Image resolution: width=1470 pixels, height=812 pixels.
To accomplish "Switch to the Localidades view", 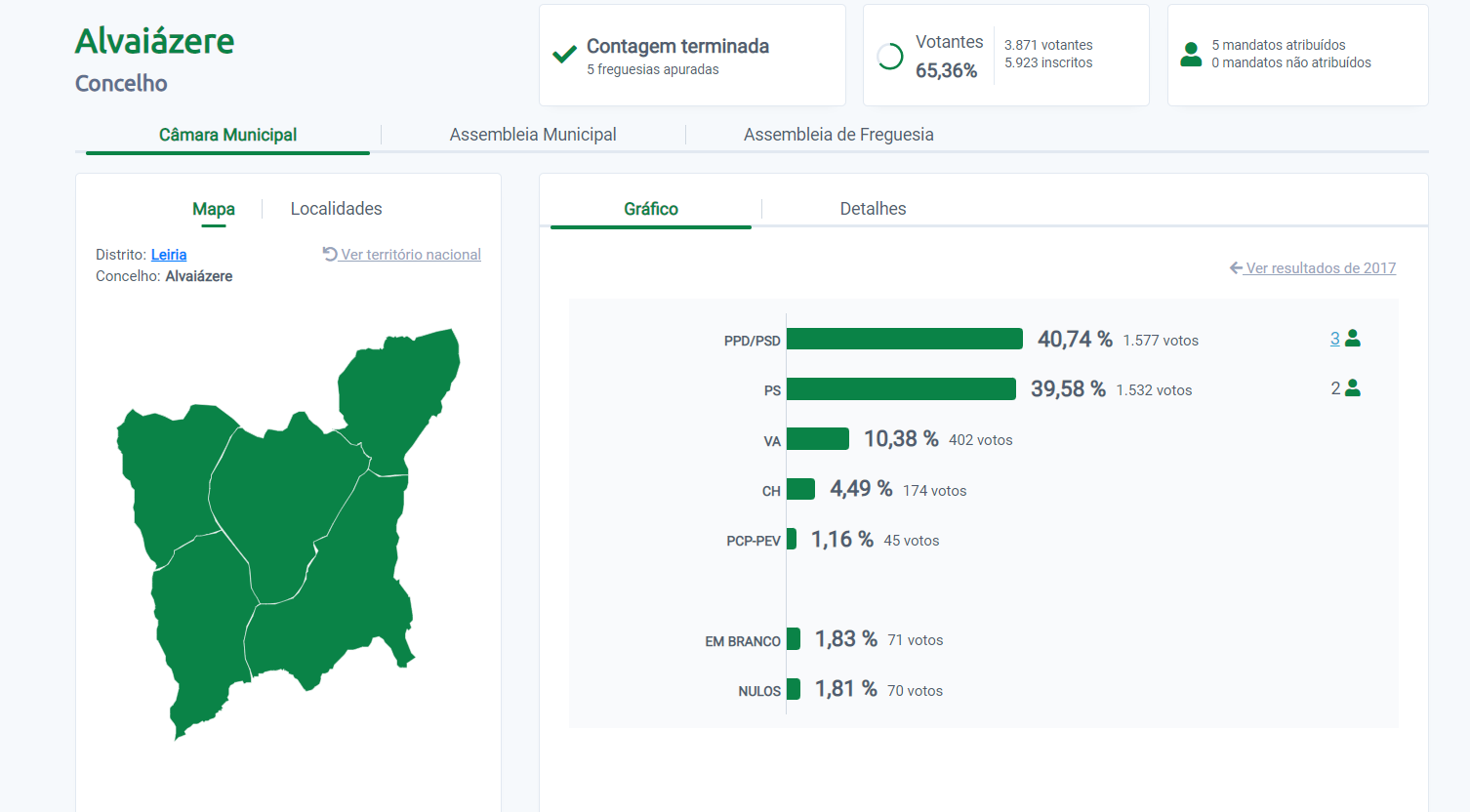I will (336, 209).
